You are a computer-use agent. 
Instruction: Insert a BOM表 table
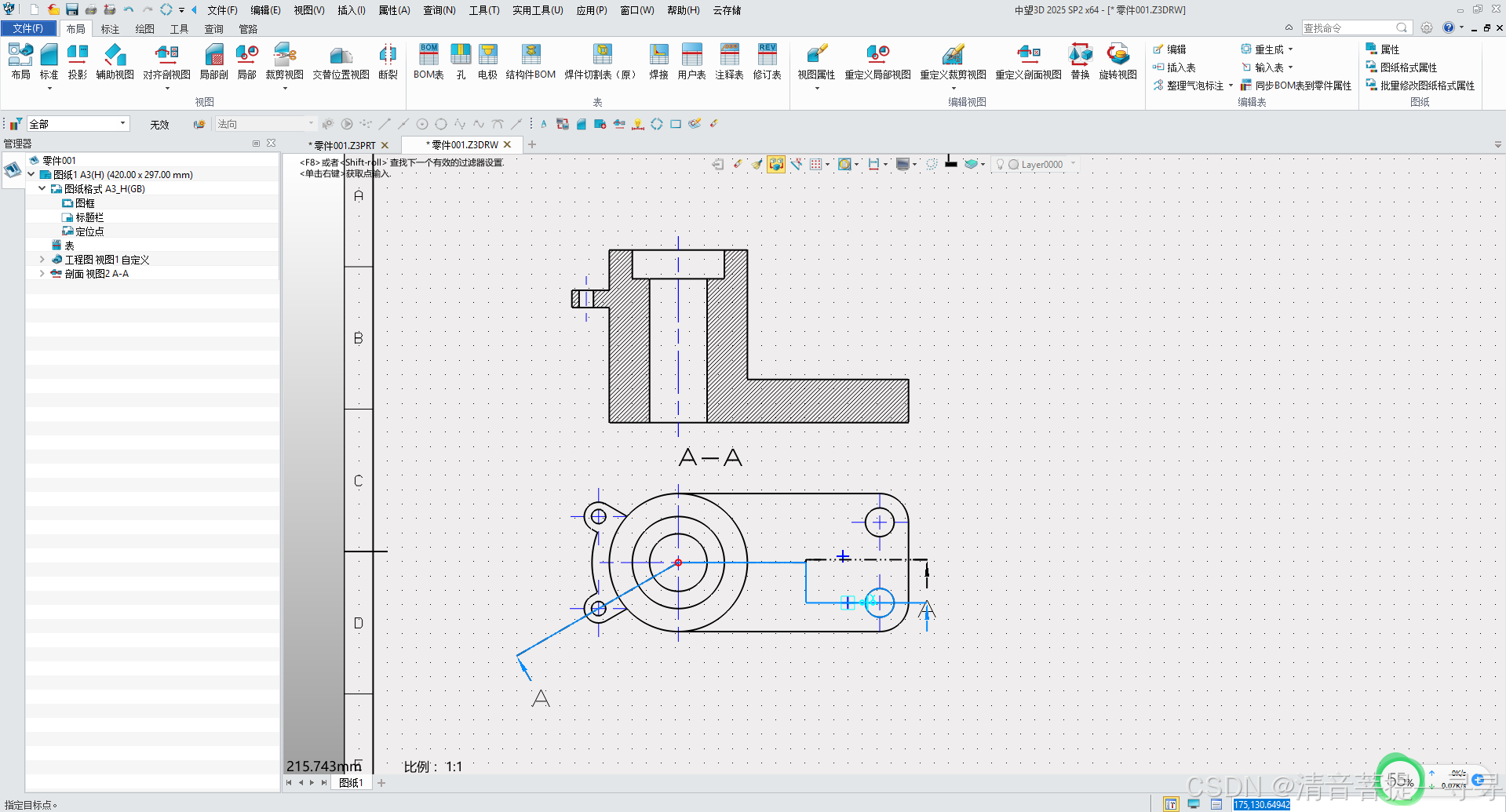pyautogui.click(x=428, y=61)
